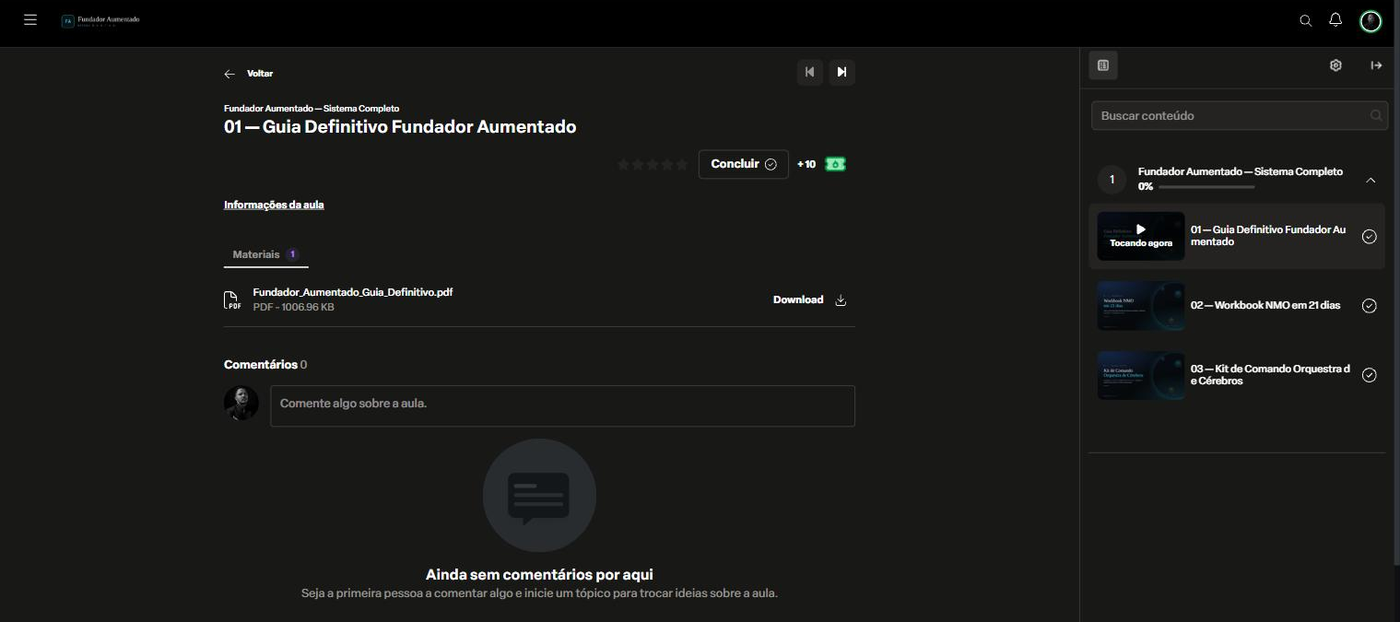Screen dimensions: 1400x622
Task: Open the notifications bell
Action: [x=1335, y=20]
